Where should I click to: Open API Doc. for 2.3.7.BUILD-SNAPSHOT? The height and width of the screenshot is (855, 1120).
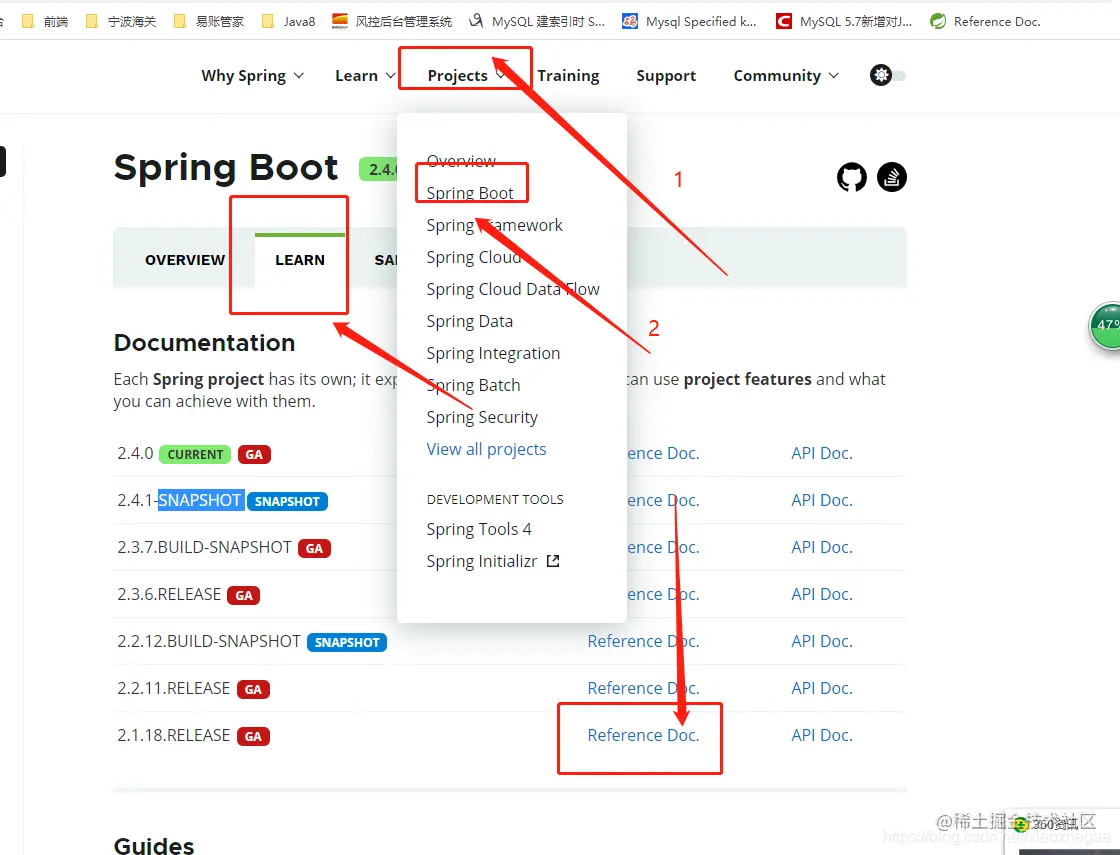pyautogui.click(x=821, y=547)
